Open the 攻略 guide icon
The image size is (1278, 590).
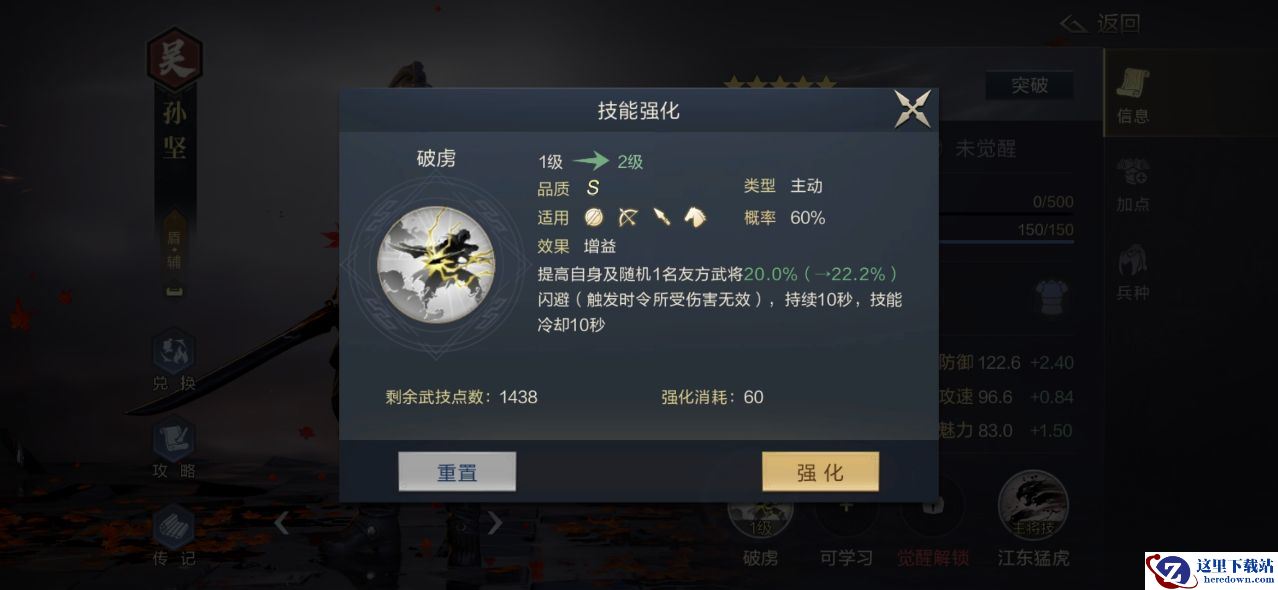tap(174, 448)
